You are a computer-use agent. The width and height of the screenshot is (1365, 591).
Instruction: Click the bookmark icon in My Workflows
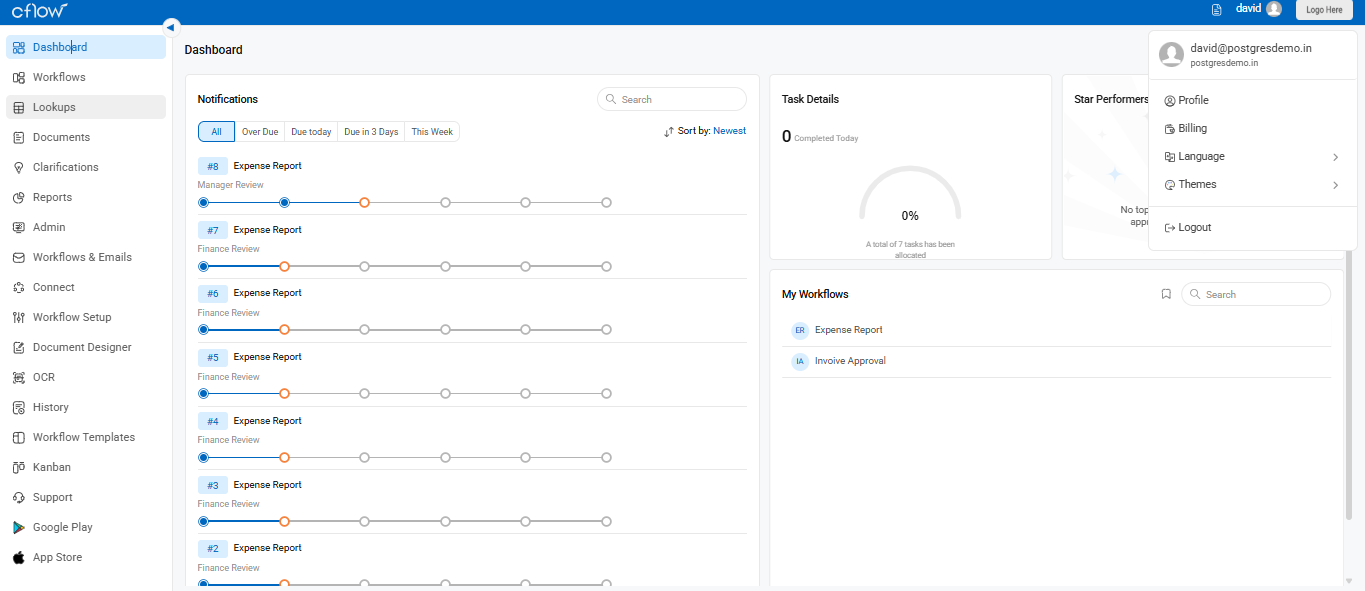[1166, 294]
